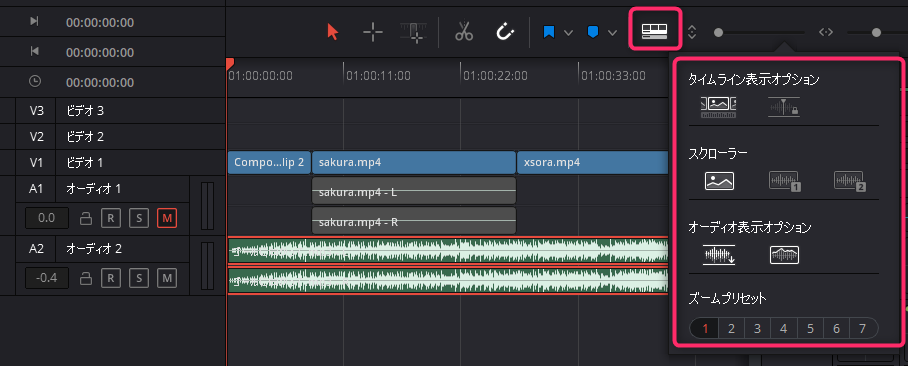
Task: Select the red arrow Selection tool
Action: click(332, 32)
